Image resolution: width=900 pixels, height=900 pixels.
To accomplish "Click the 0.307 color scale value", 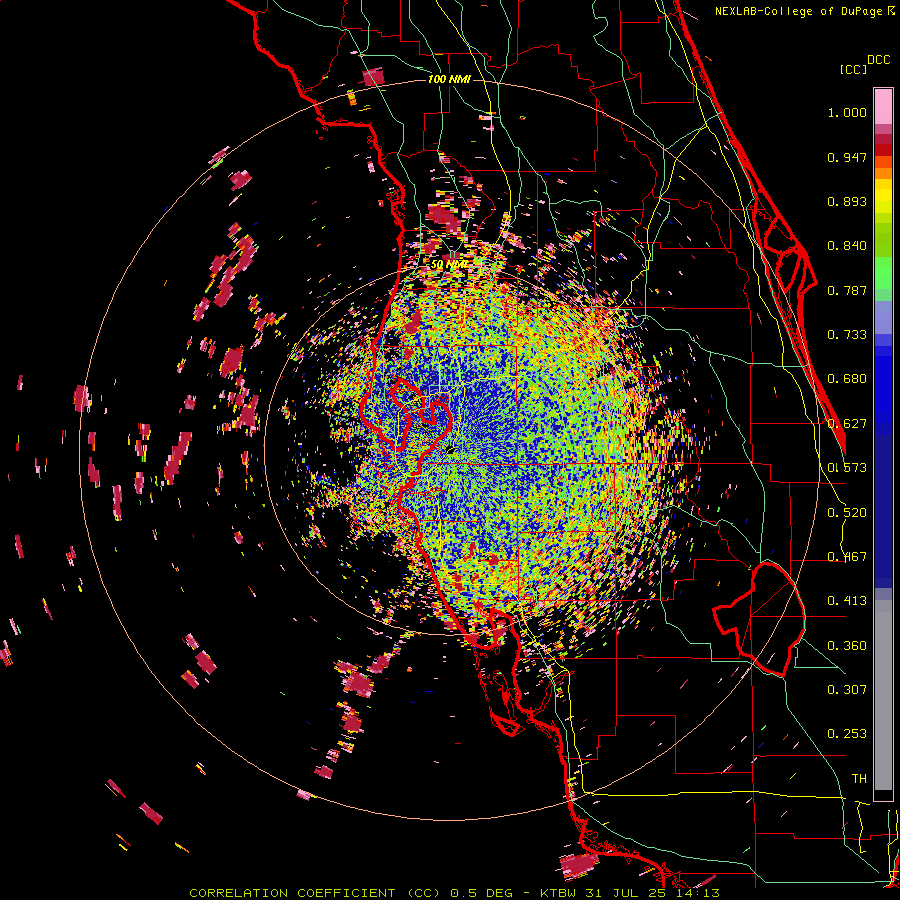I will (x=847, y=689).
